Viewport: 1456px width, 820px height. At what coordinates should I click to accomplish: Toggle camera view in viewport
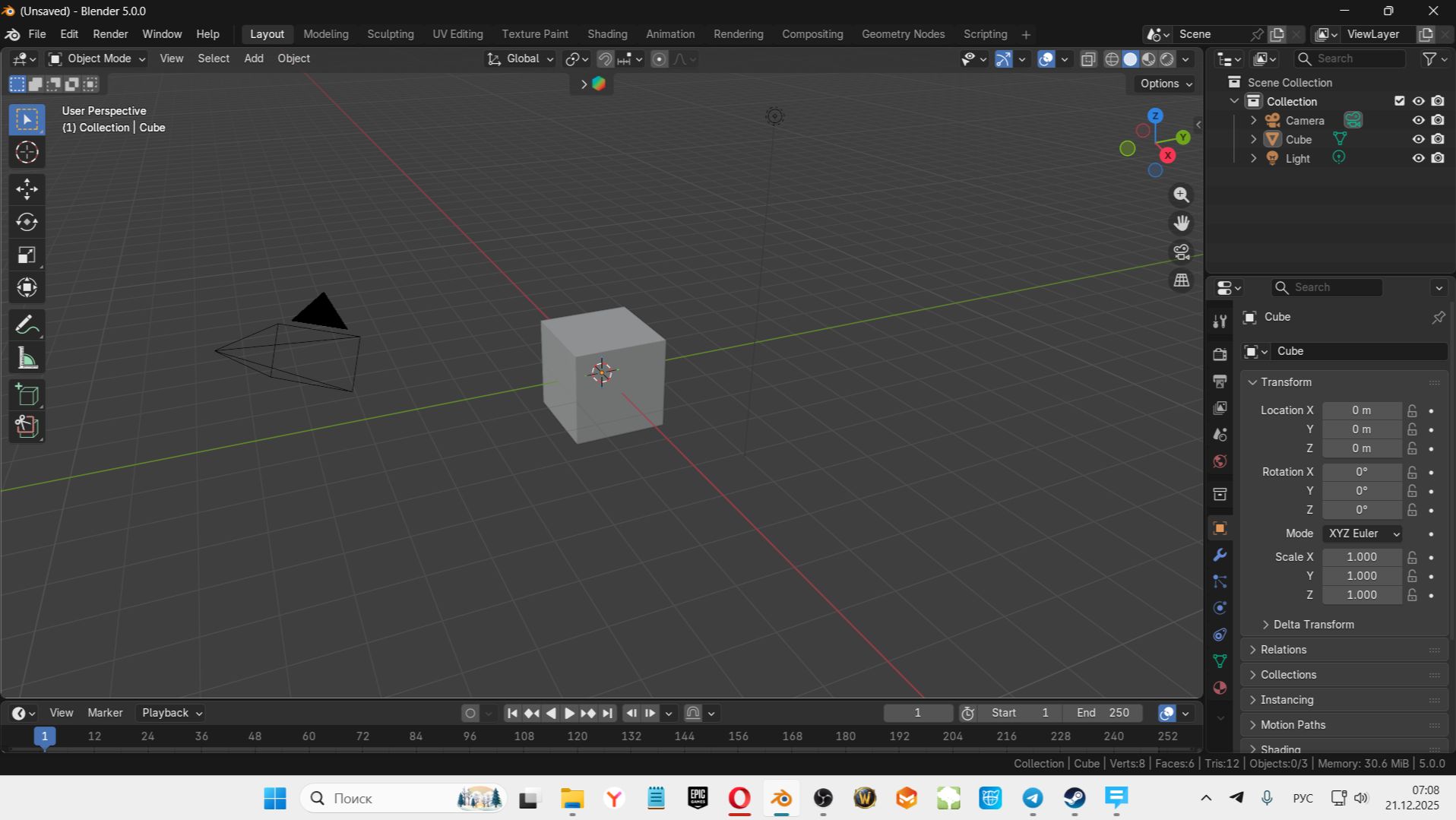pyautogui.click(x=1181, y=252)
